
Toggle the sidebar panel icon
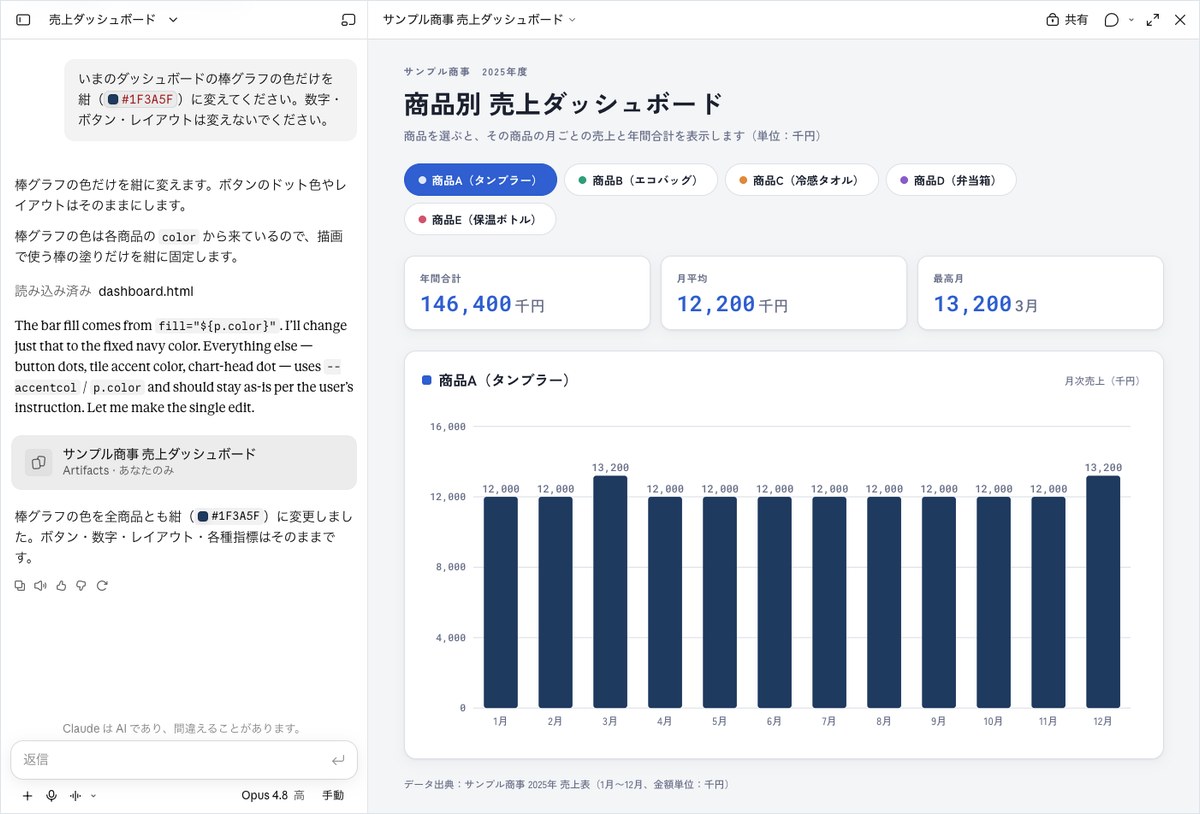pyautogui.click(x=24, y=19)
